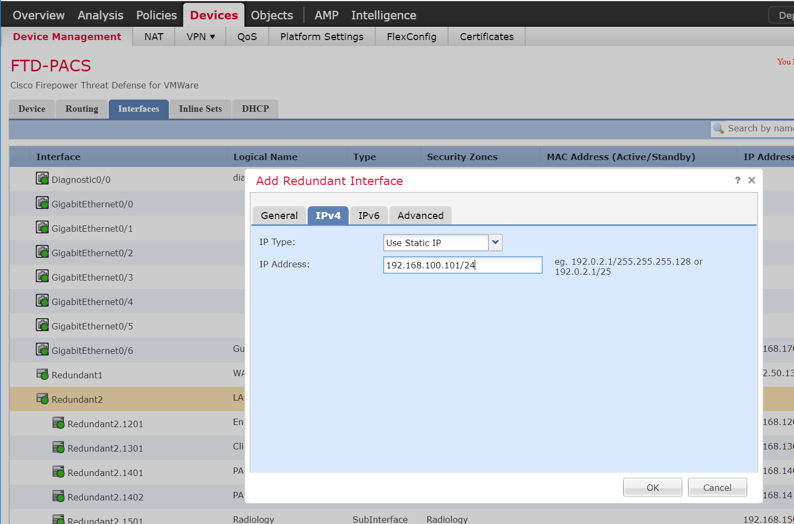
Task: Open the Objects menu
Action: 272,15
